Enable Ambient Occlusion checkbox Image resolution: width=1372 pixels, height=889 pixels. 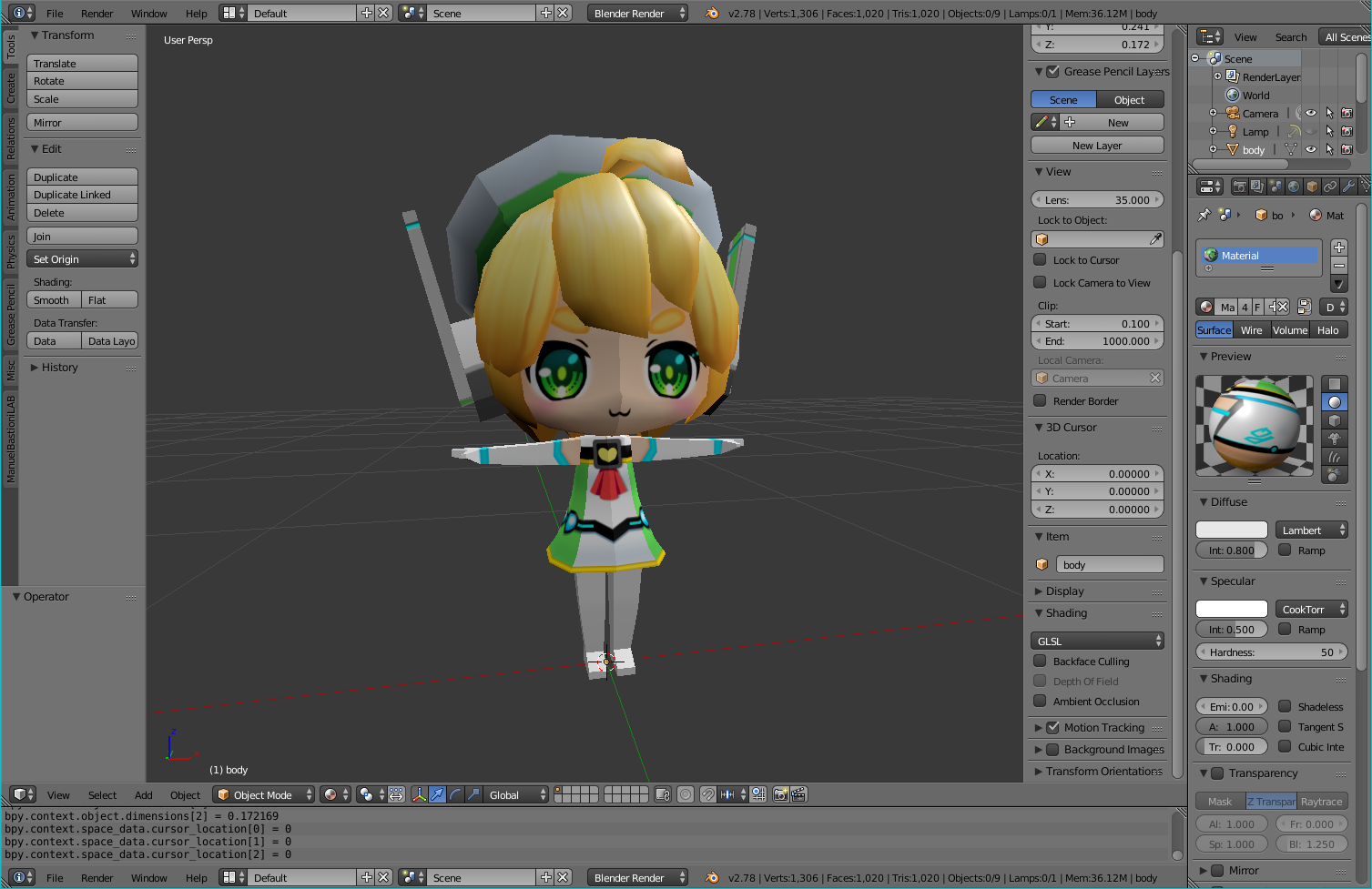(1040, 701)
